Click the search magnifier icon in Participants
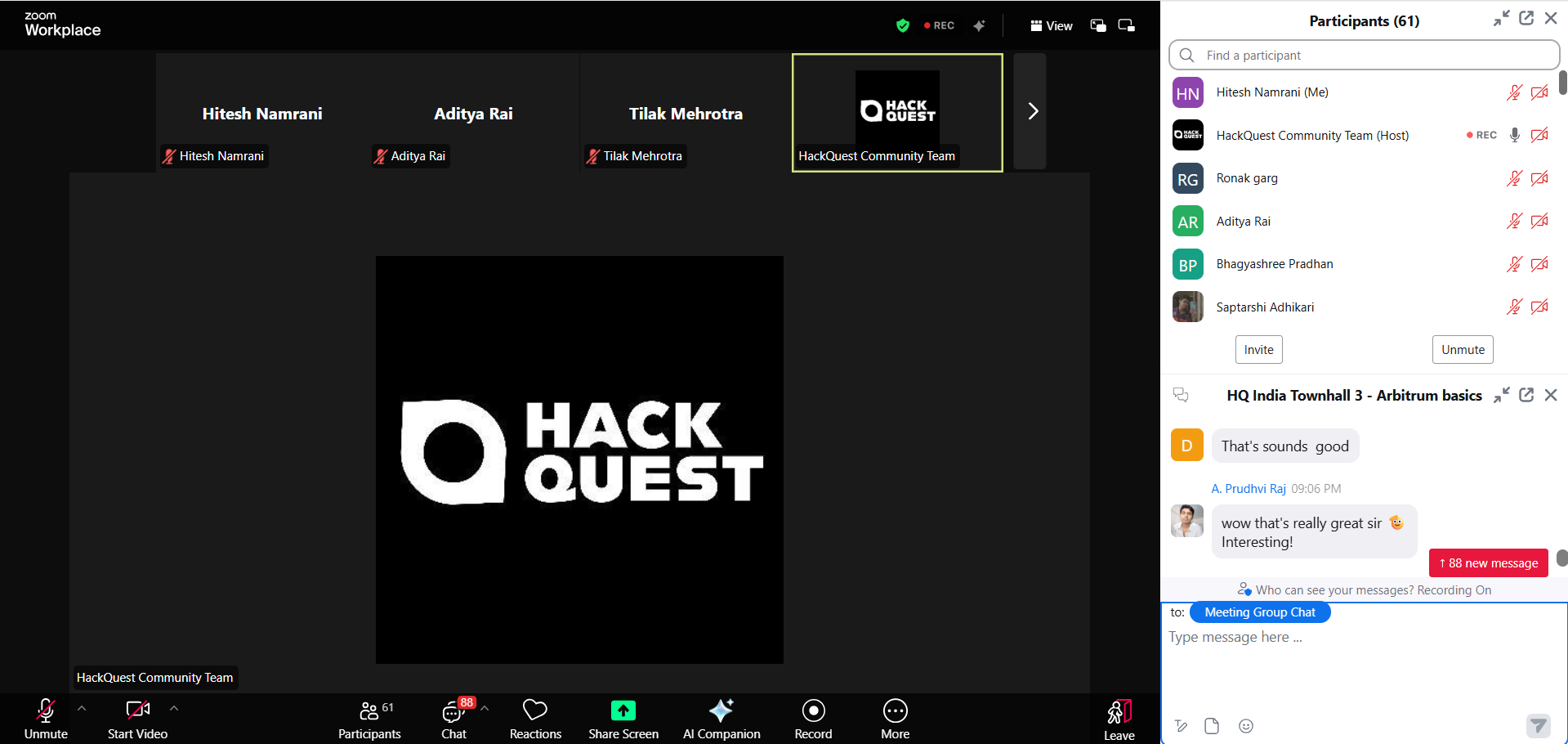This screenshot has width=1568, height=744. click(1187, 56)
